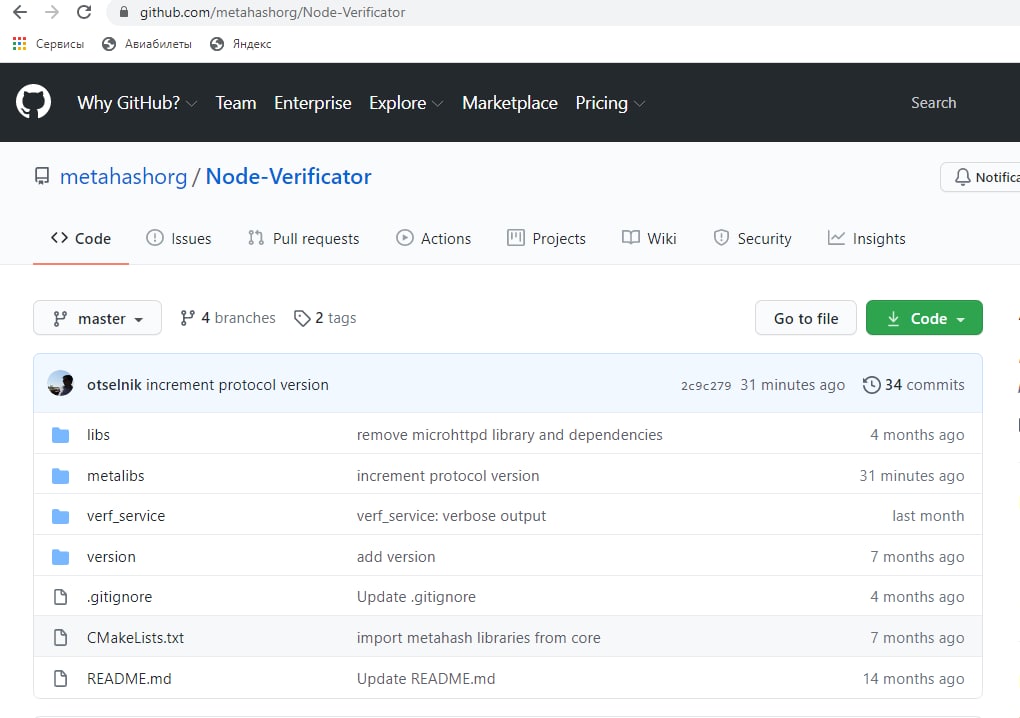Click the bell icon in Notifications button
Screen dimensions: 1020x718
[x=962, y=177]
